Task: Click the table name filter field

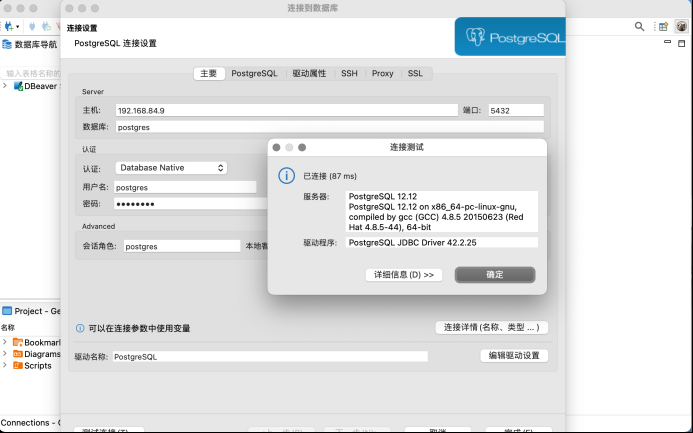Action: pos(31,73)
